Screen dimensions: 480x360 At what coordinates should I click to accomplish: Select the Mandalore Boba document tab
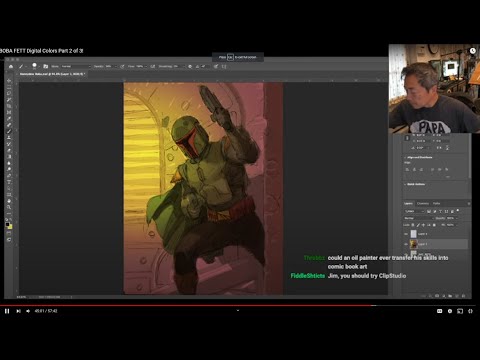pos(52,74)
